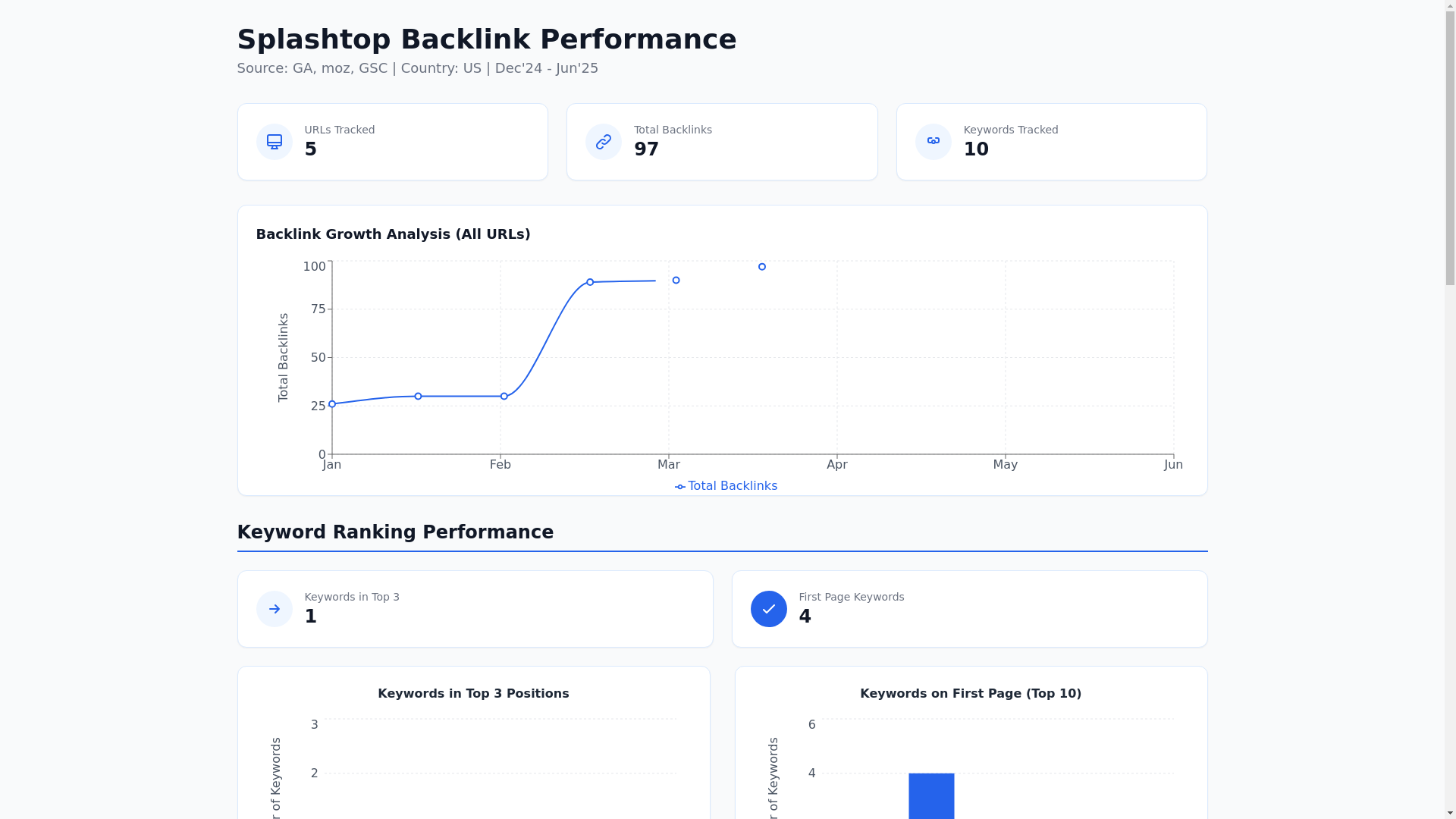Image resolution: width=1456 pixels, height=819 pixels.
Task: Click the Keywords Tracked link icon
Action: pos(933,142)
